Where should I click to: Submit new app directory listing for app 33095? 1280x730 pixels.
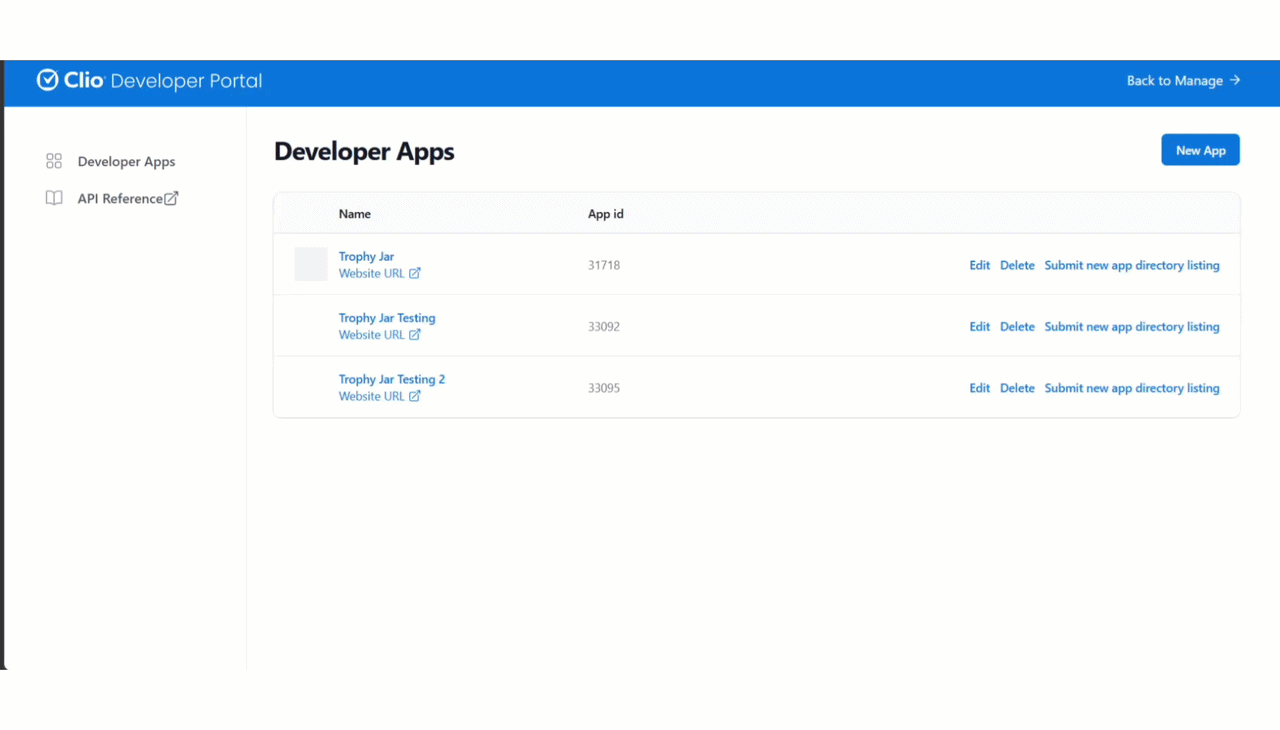click(1132, 388)
